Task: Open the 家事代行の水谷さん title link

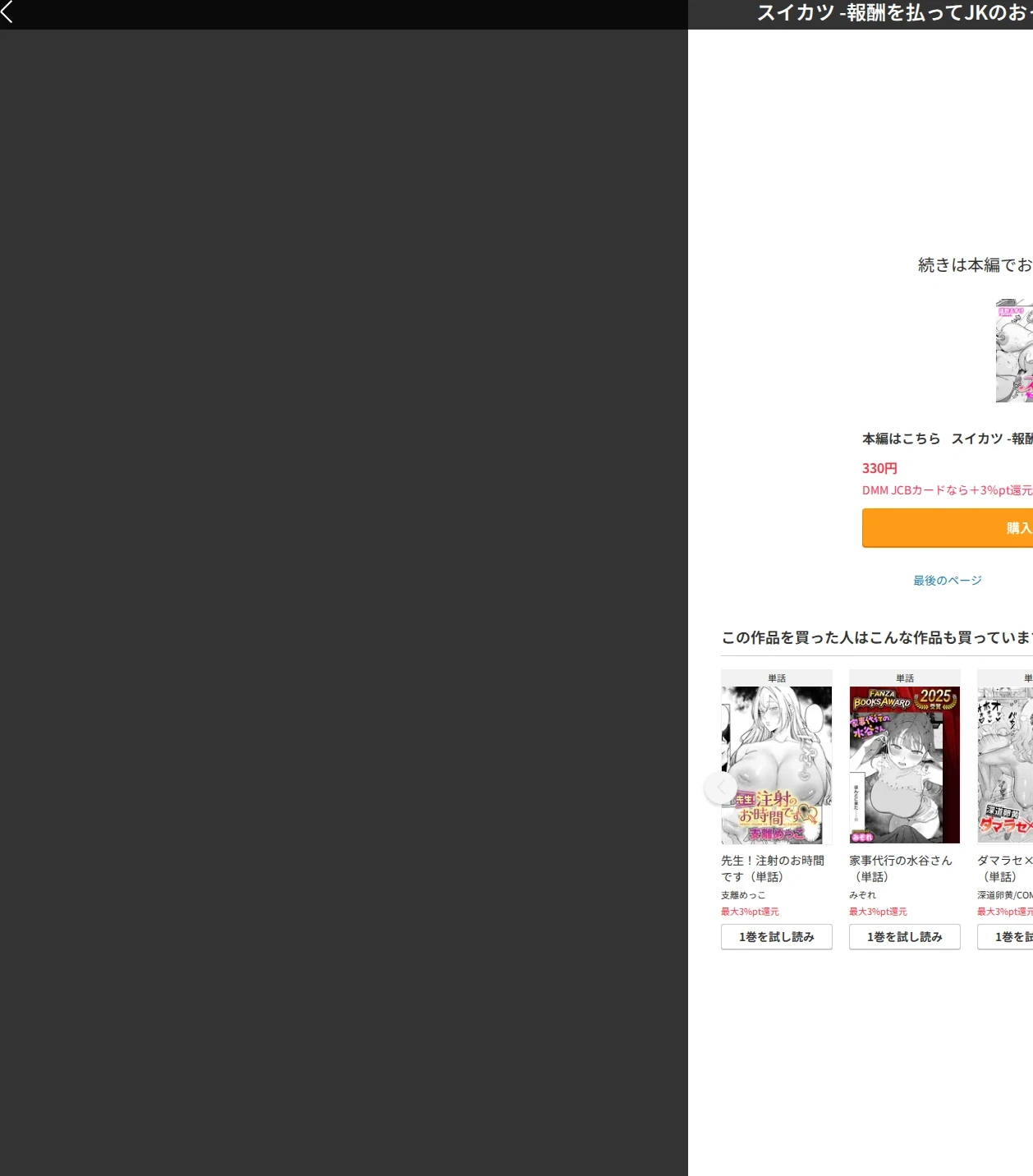Action: pyautogui.click(x=901, y=868)
